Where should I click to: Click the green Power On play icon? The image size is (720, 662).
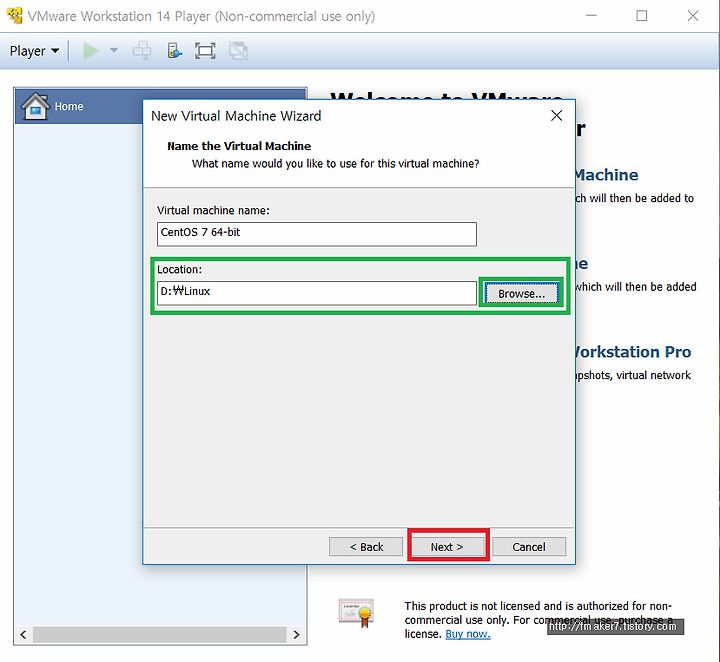90,50
